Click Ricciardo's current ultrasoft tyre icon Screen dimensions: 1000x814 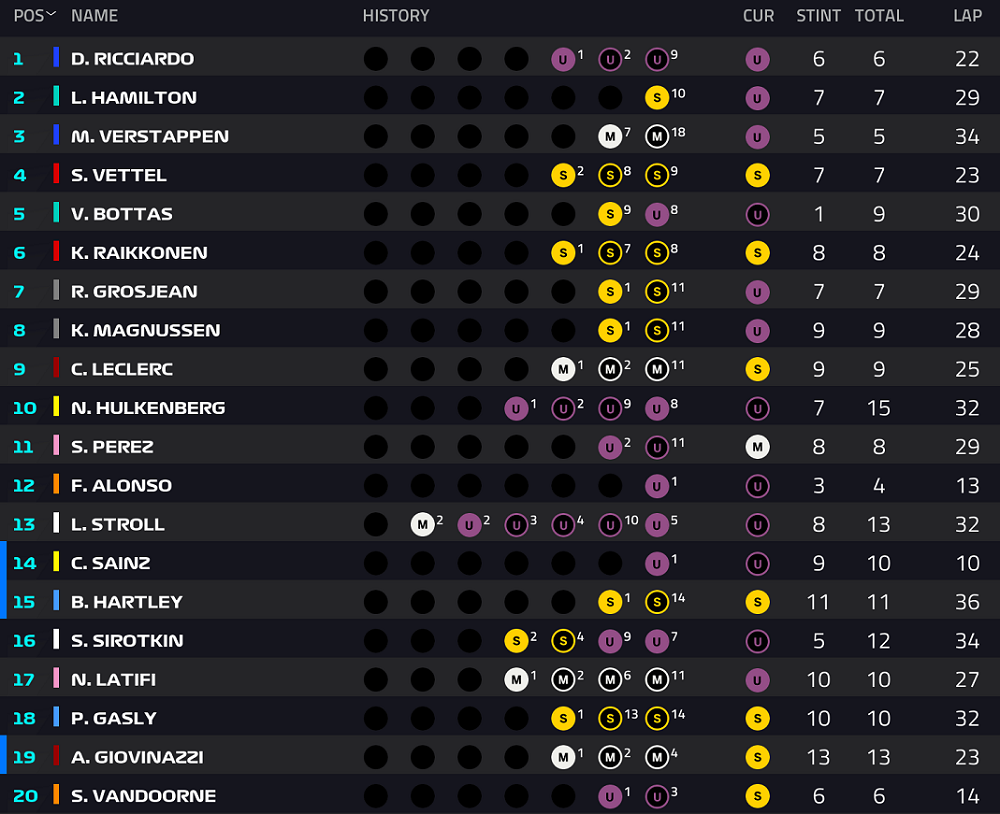pos(757,59)
